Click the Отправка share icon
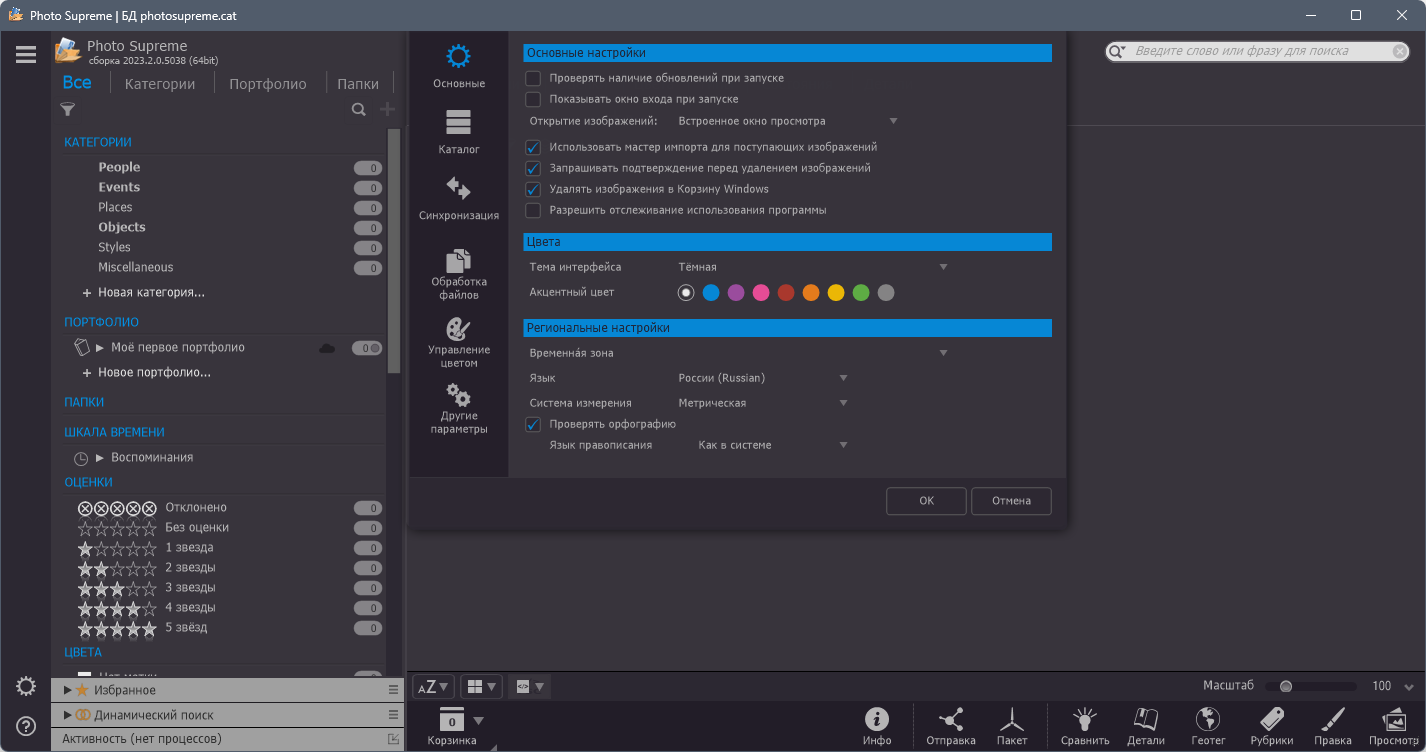 [x=951, y=727]
